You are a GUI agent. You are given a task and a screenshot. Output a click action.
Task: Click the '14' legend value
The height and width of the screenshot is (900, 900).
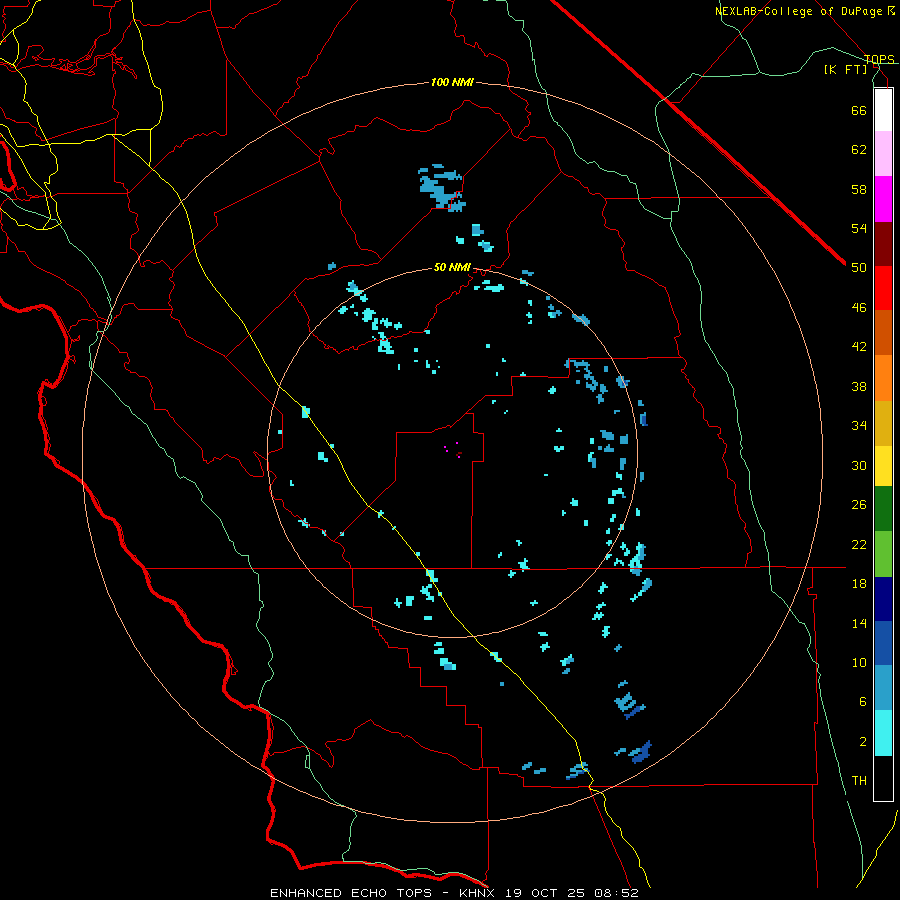click(x=859, y=623)
